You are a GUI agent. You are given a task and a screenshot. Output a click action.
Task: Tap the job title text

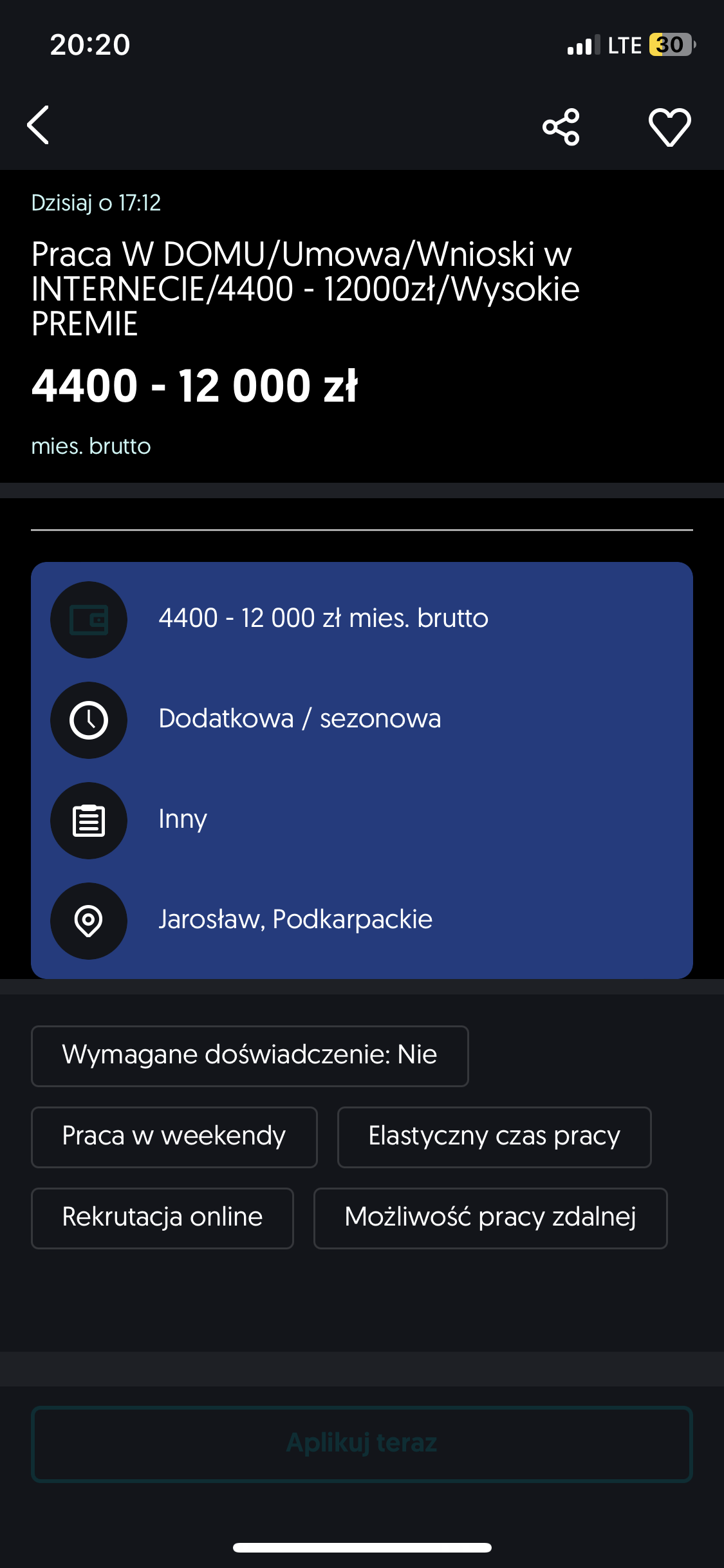click(x=305, y=288)
